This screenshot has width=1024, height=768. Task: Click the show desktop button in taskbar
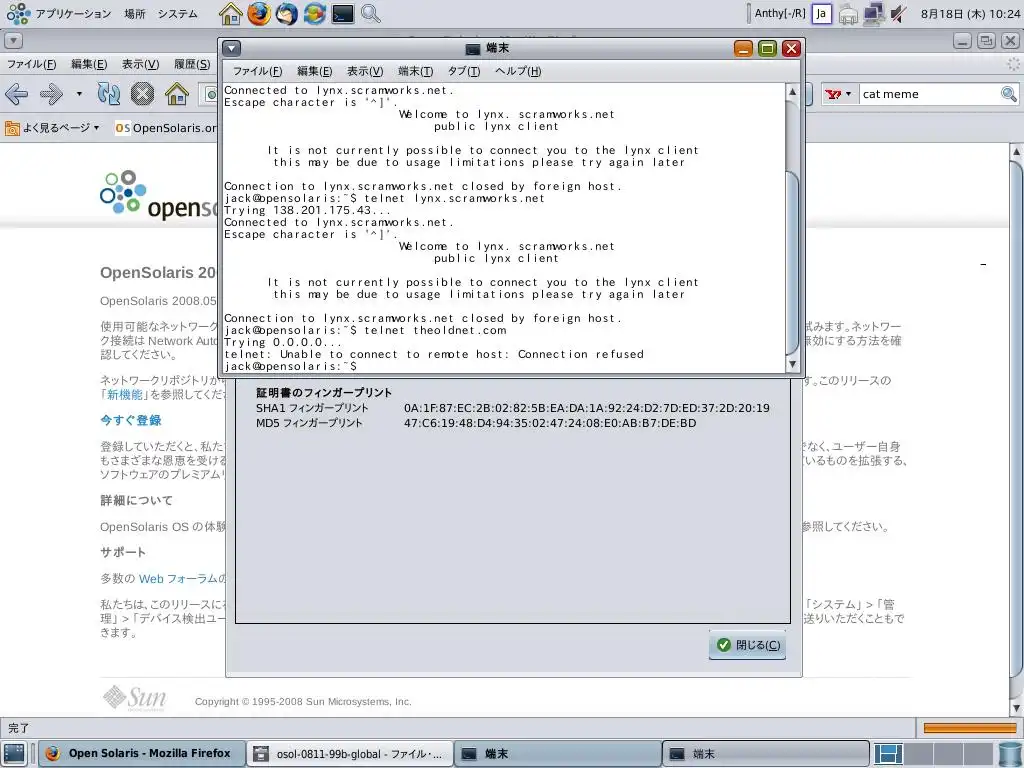point(14,754)
